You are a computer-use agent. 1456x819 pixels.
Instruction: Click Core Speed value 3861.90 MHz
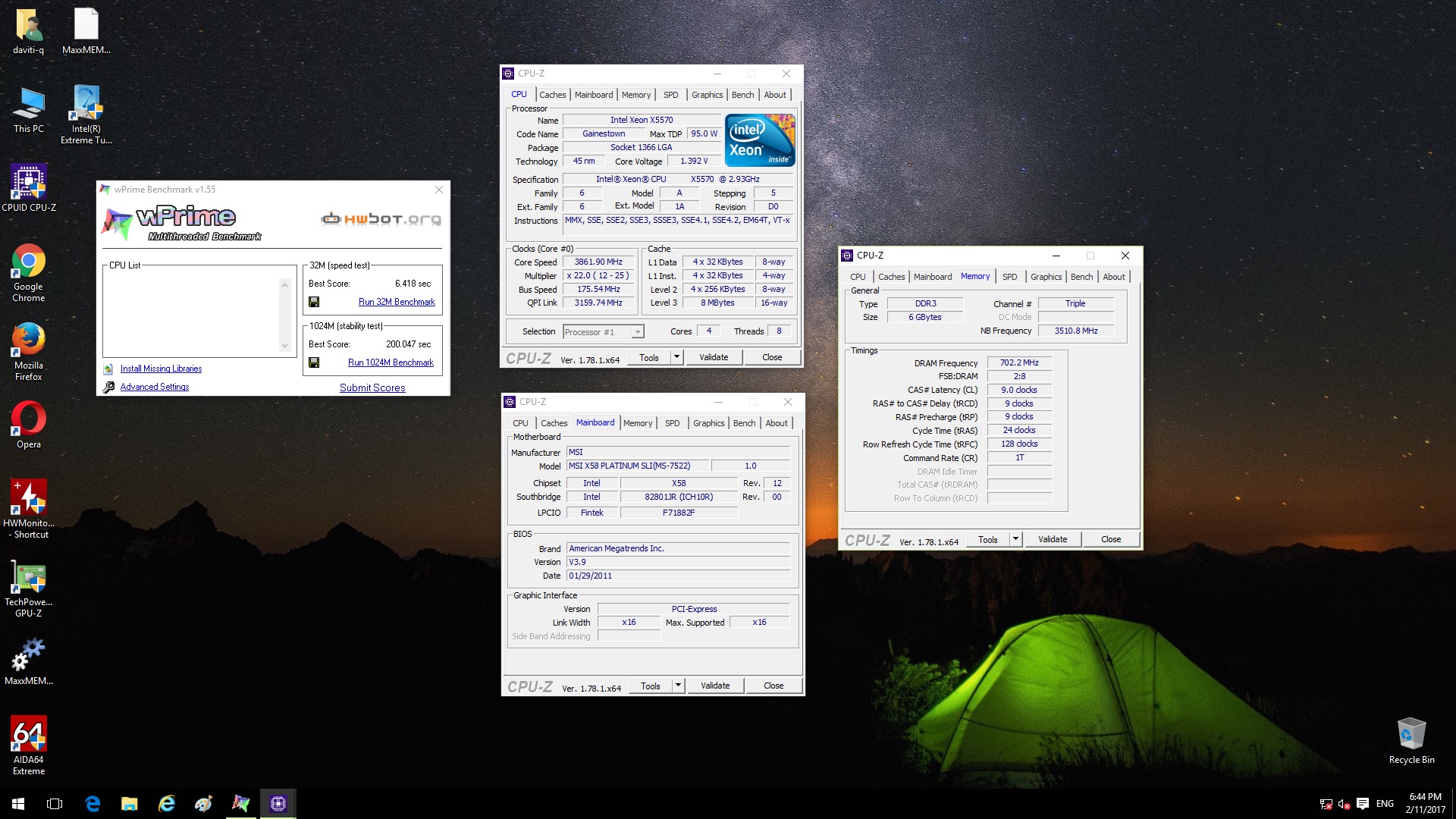598,262
